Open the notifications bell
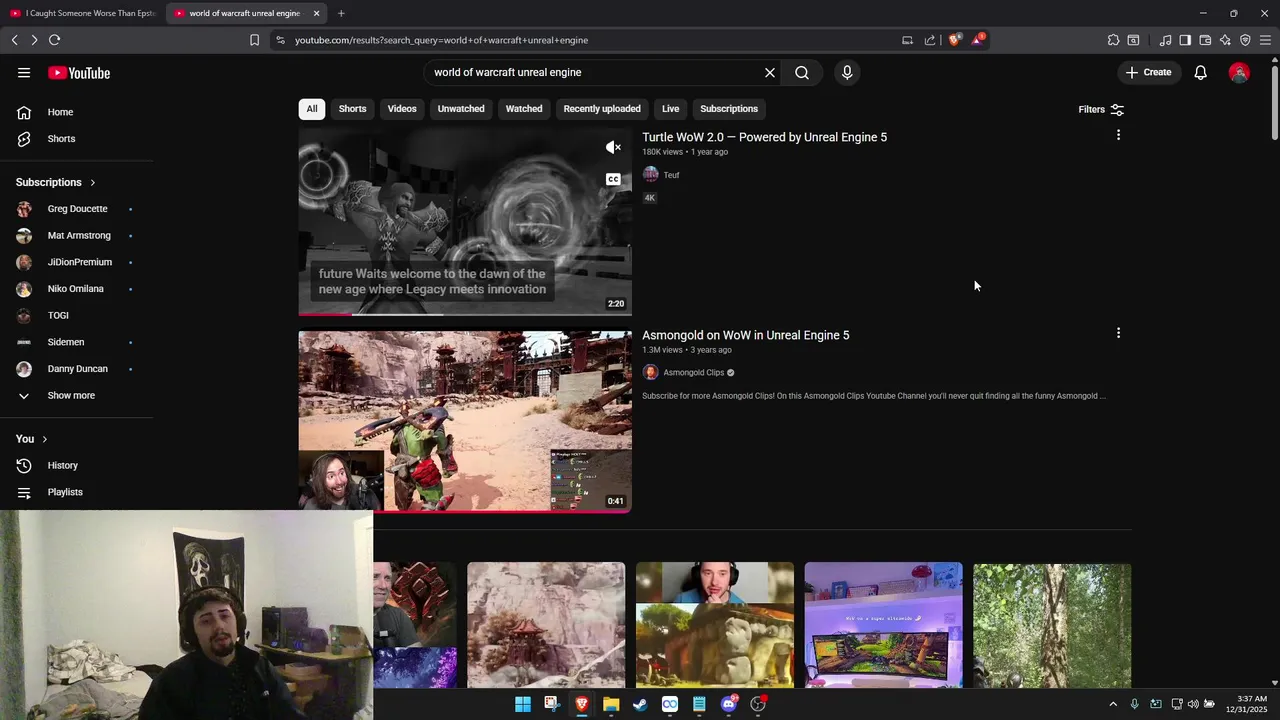The height and width of the screenshot is (720, 1280). click(x=1201, y=73)
